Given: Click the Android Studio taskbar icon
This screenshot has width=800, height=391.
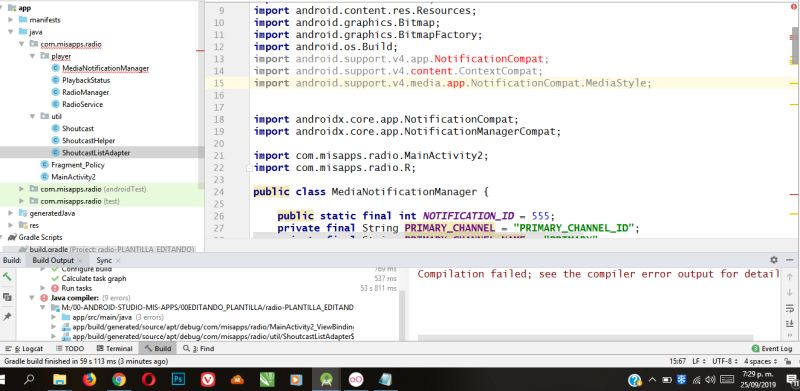Looking at the screenshot, I should point(326,379).
